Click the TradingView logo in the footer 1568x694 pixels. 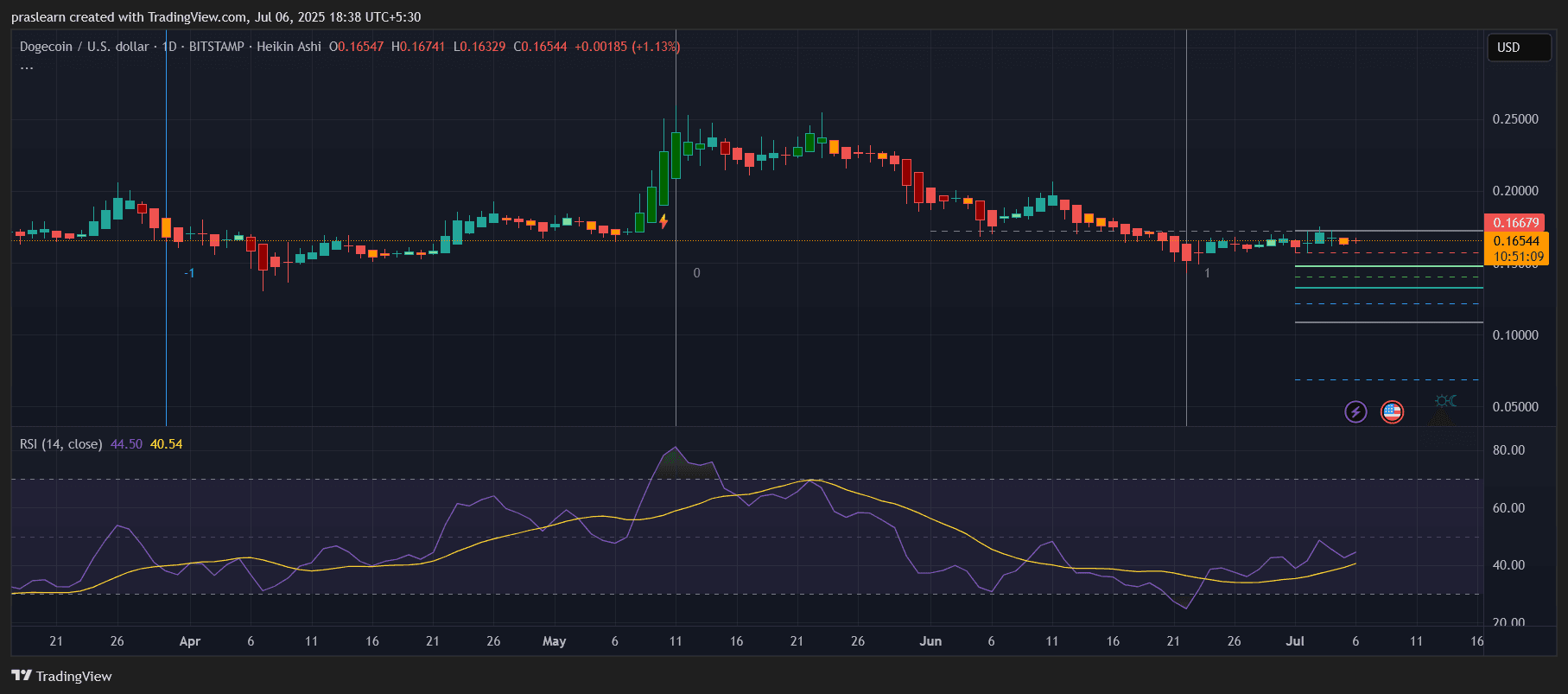pyautogui.click(x=61, y=676)
